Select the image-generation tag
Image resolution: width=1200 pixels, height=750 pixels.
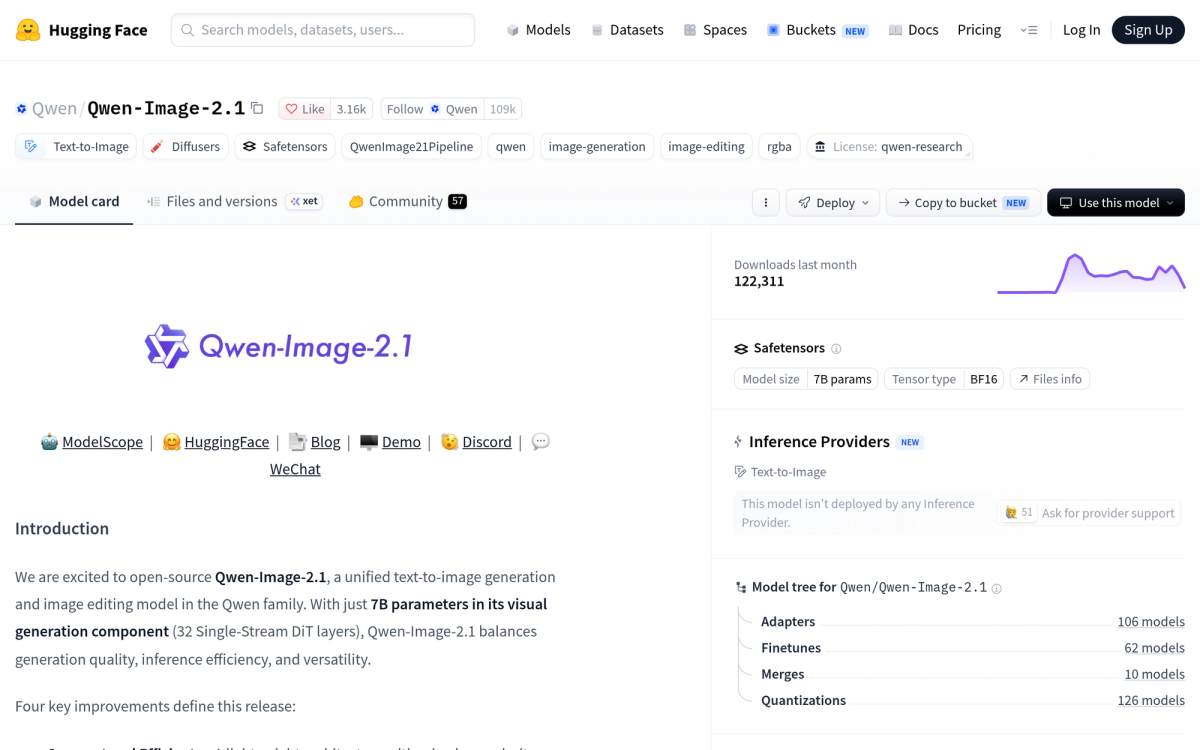point(597,146)
